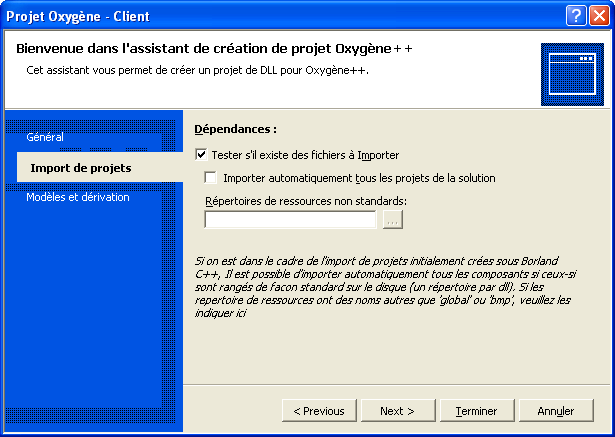Viewport: 615px width, 437px height.
Task: Click the blue wizard window icon
Action: point(572,74)
